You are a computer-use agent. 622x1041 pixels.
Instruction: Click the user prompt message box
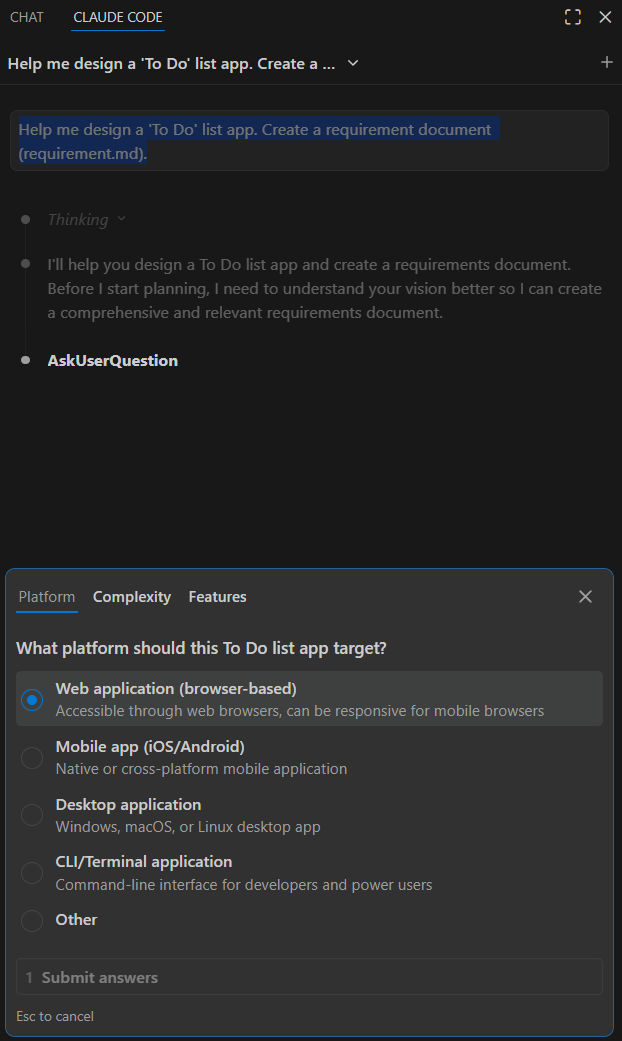309,141
